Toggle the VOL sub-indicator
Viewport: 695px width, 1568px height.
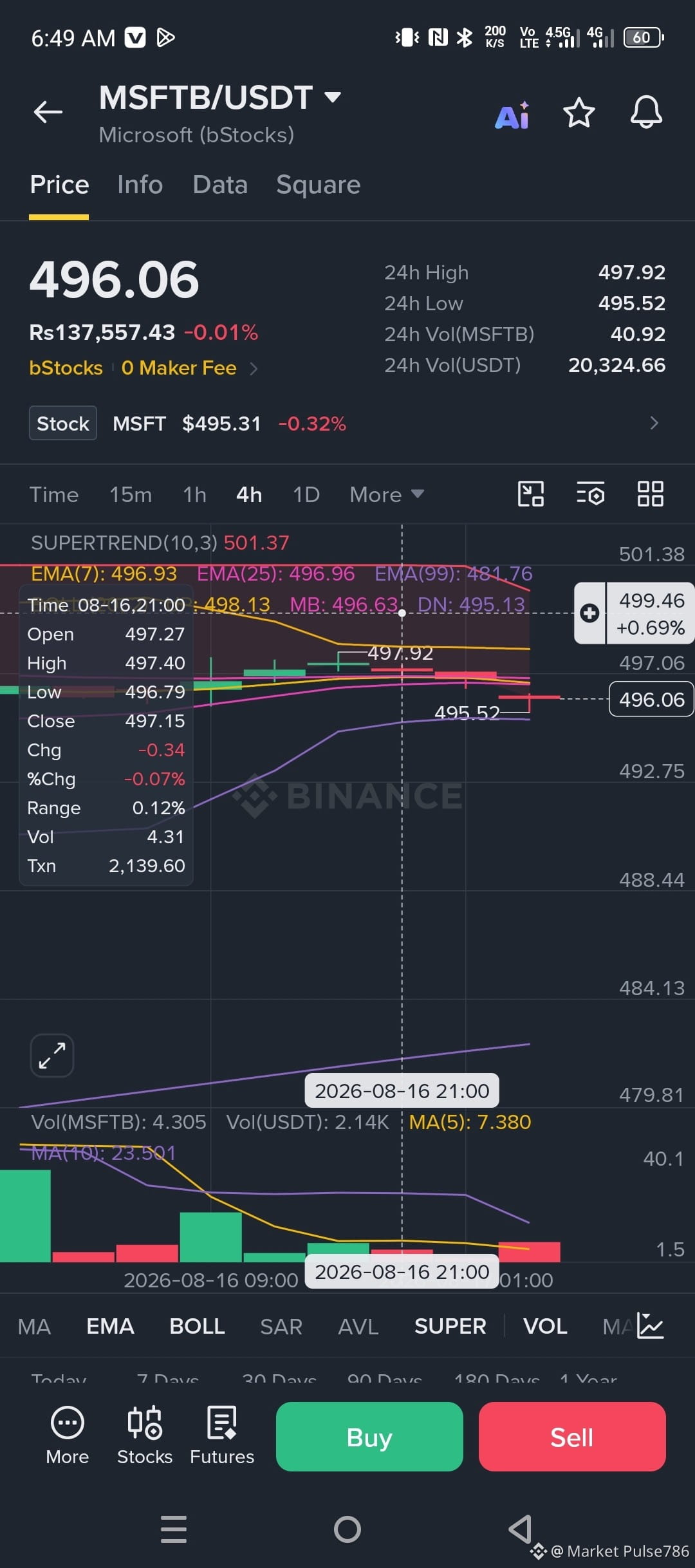tap(545, 1326)
